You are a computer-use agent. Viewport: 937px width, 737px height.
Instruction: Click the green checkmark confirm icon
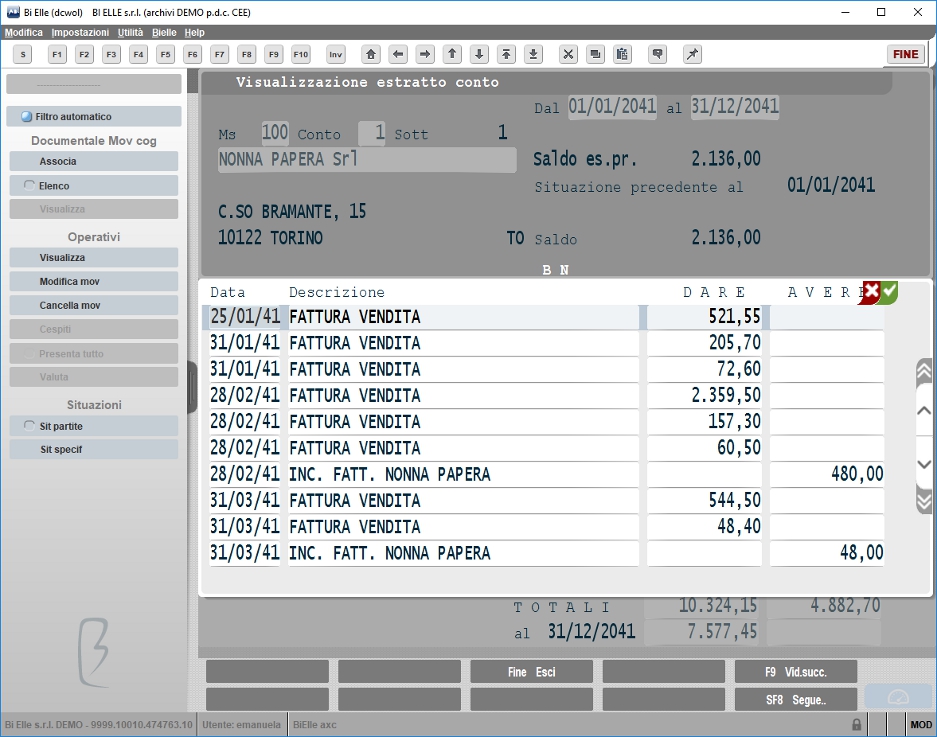(889, 292)
